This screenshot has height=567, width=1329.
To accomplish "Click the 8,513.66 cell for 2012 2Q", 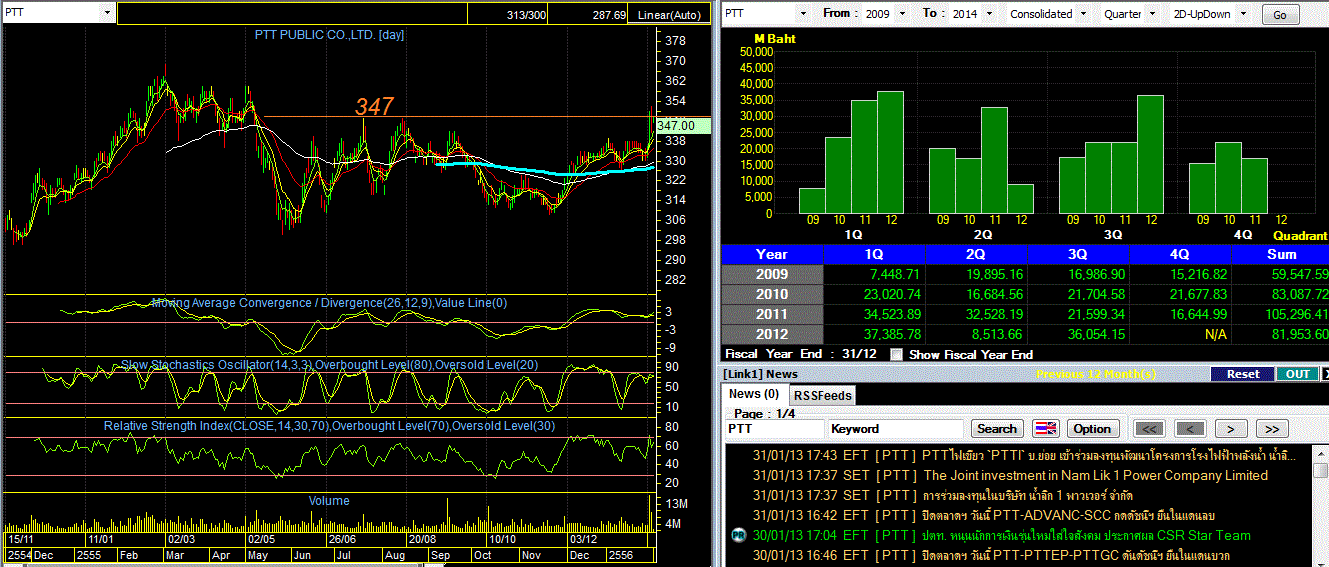I will [x=976, y=334].
